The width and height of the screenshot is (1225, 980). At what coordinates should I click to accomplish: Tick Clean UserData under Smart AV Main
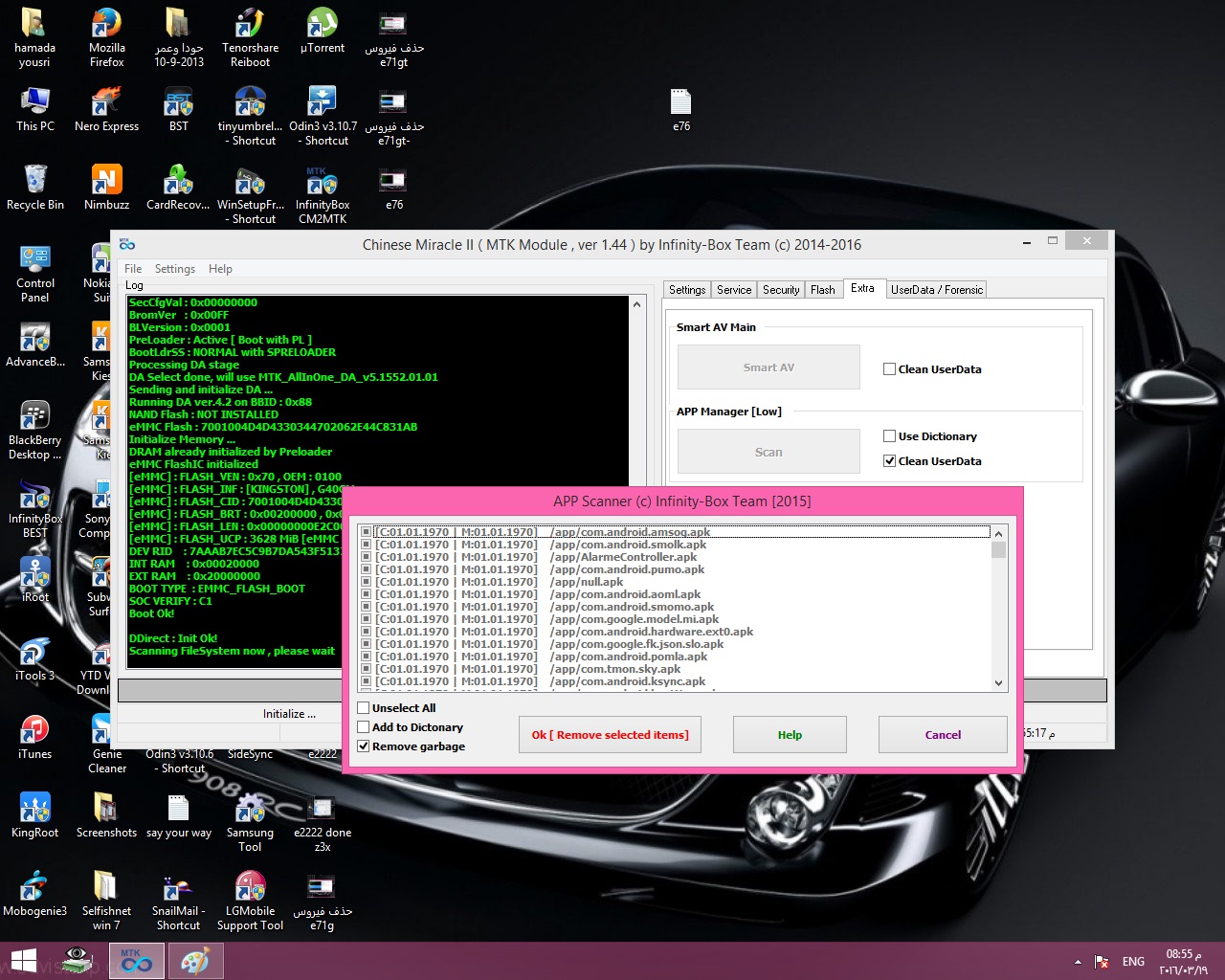pos(890,369)
